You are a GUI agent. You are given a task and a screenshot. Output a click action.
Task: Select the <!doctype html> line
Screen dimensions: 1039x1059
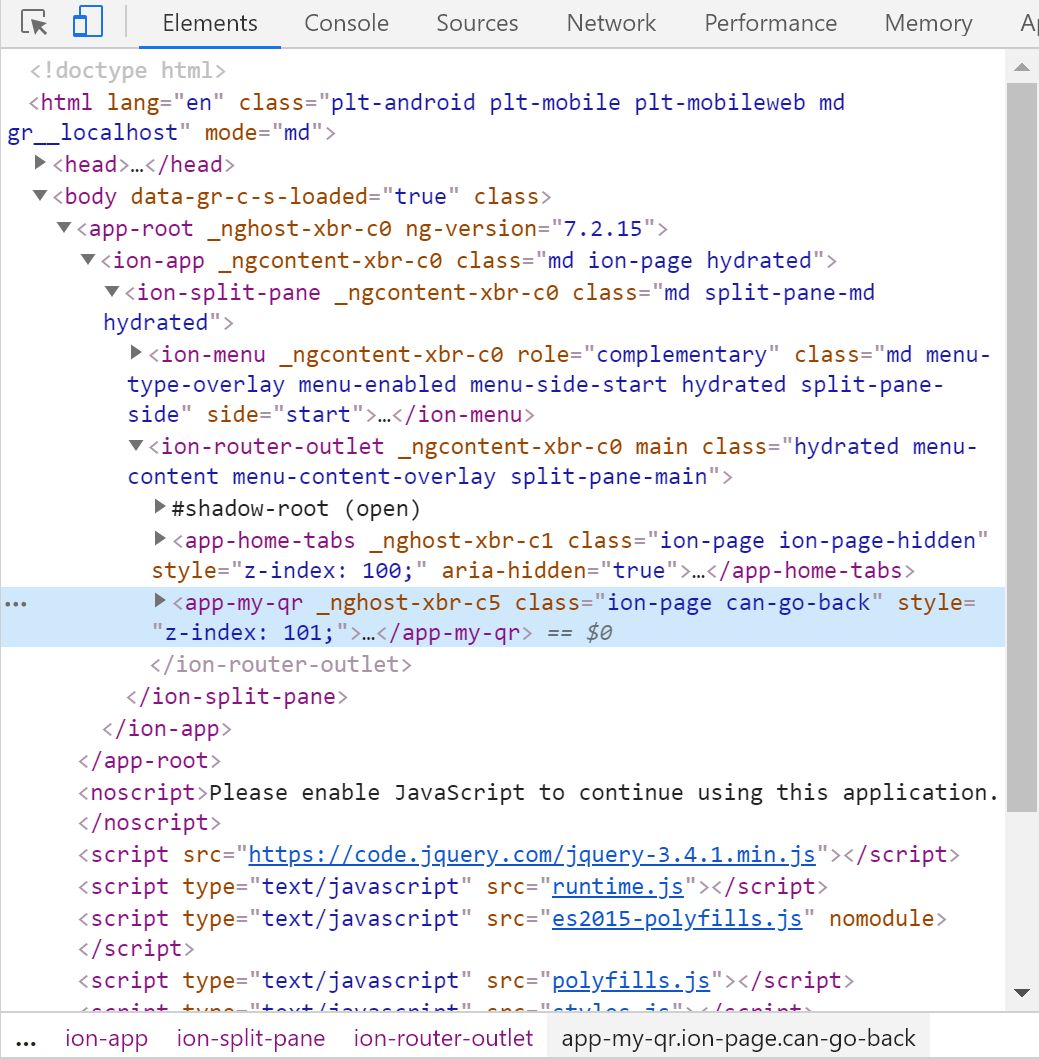127,70
